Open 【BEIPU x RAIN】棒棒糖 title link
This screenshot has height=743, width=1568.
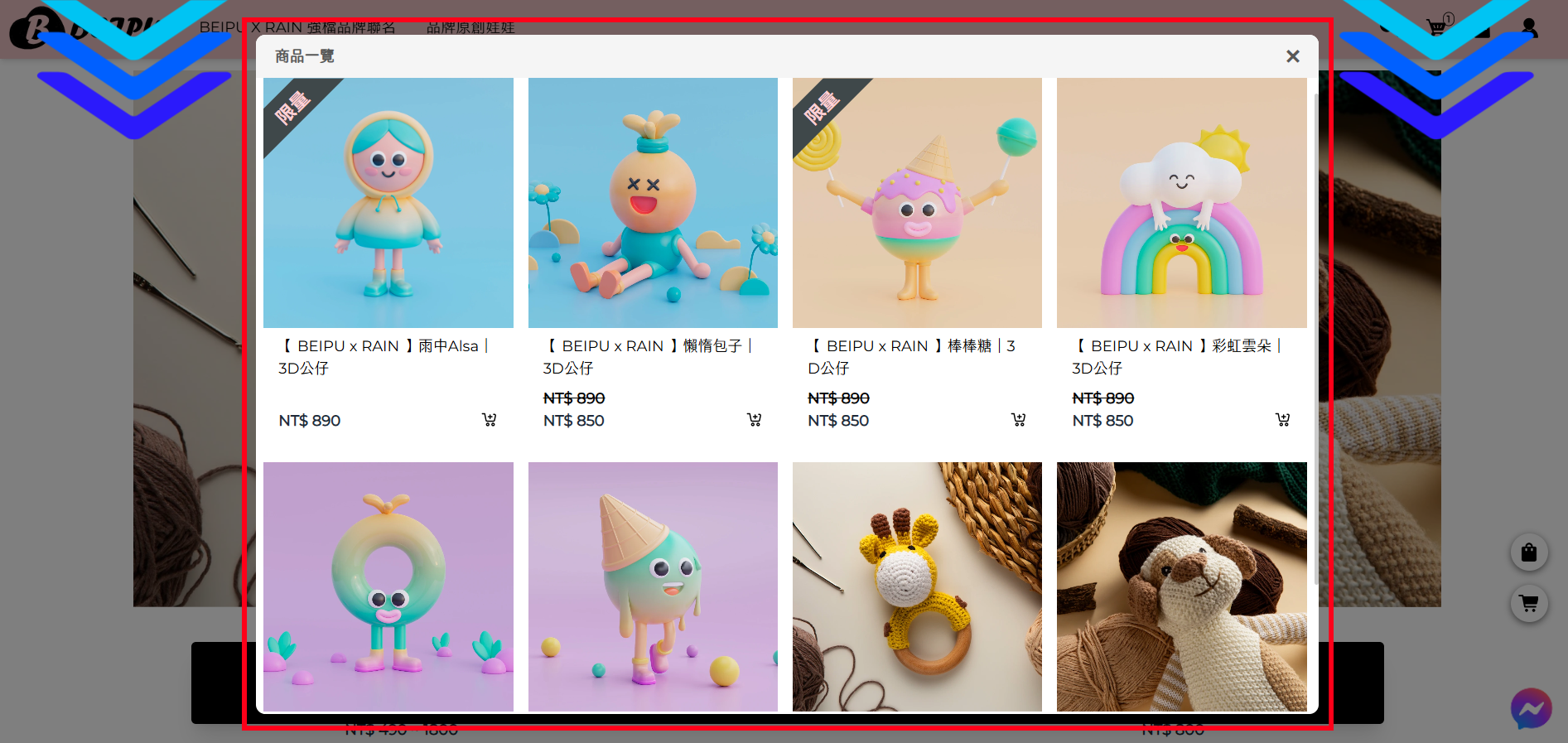(x=912, y=357)
